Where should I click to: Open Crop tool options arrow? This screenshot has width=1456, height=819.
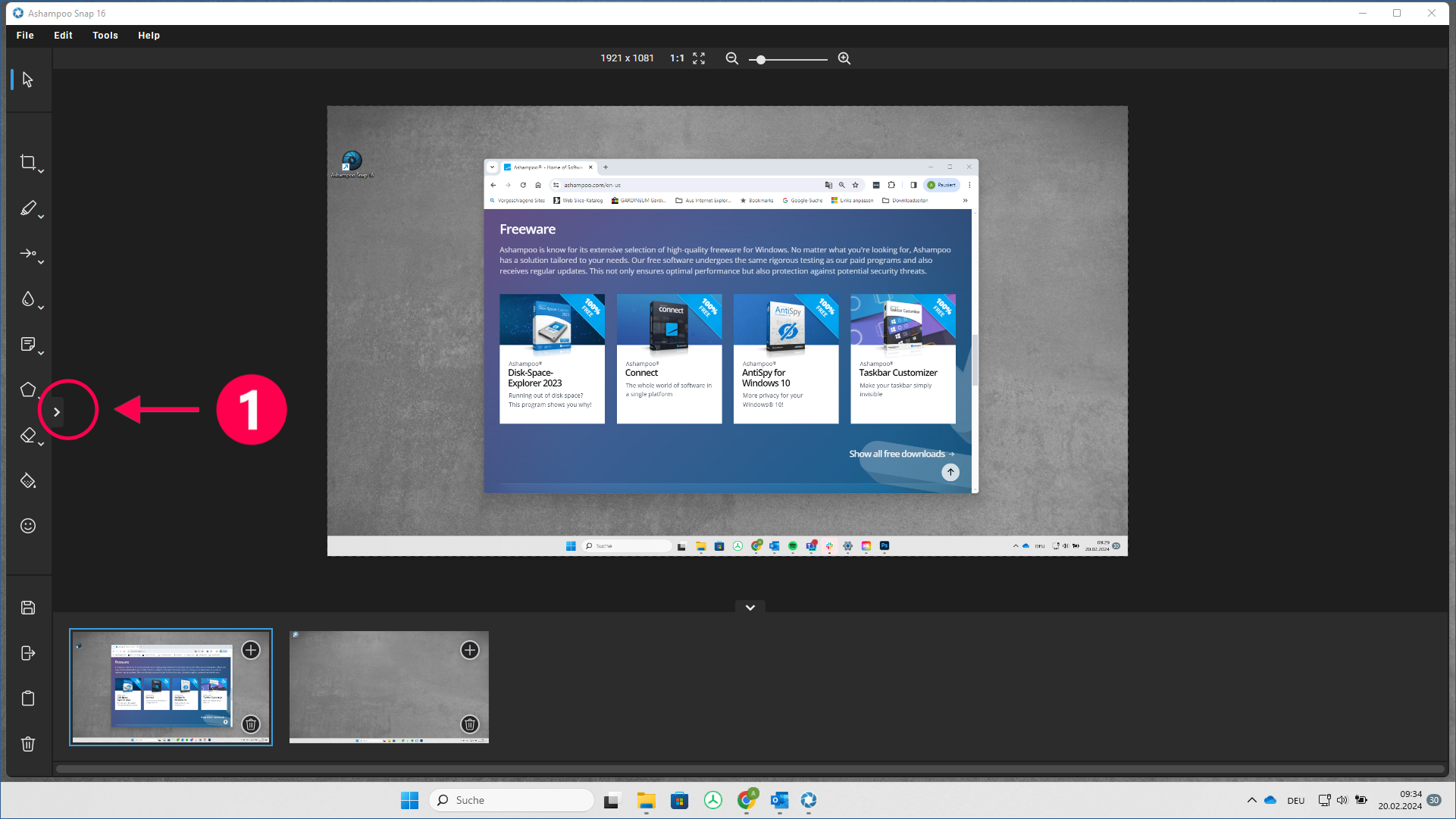pos(41,172)
